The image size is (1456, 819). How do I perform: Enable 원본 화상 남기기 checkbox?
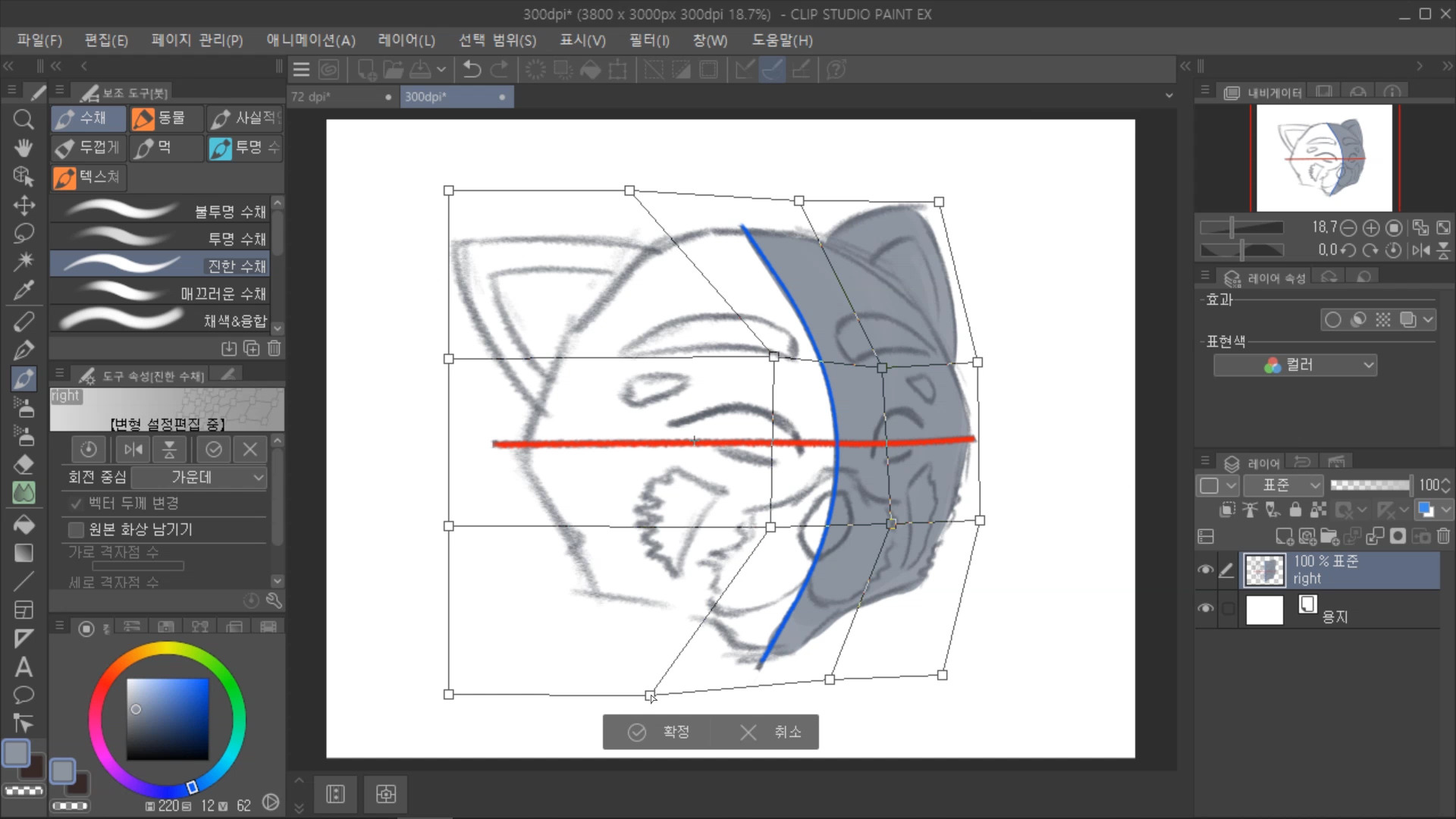(x=76, y=529)
